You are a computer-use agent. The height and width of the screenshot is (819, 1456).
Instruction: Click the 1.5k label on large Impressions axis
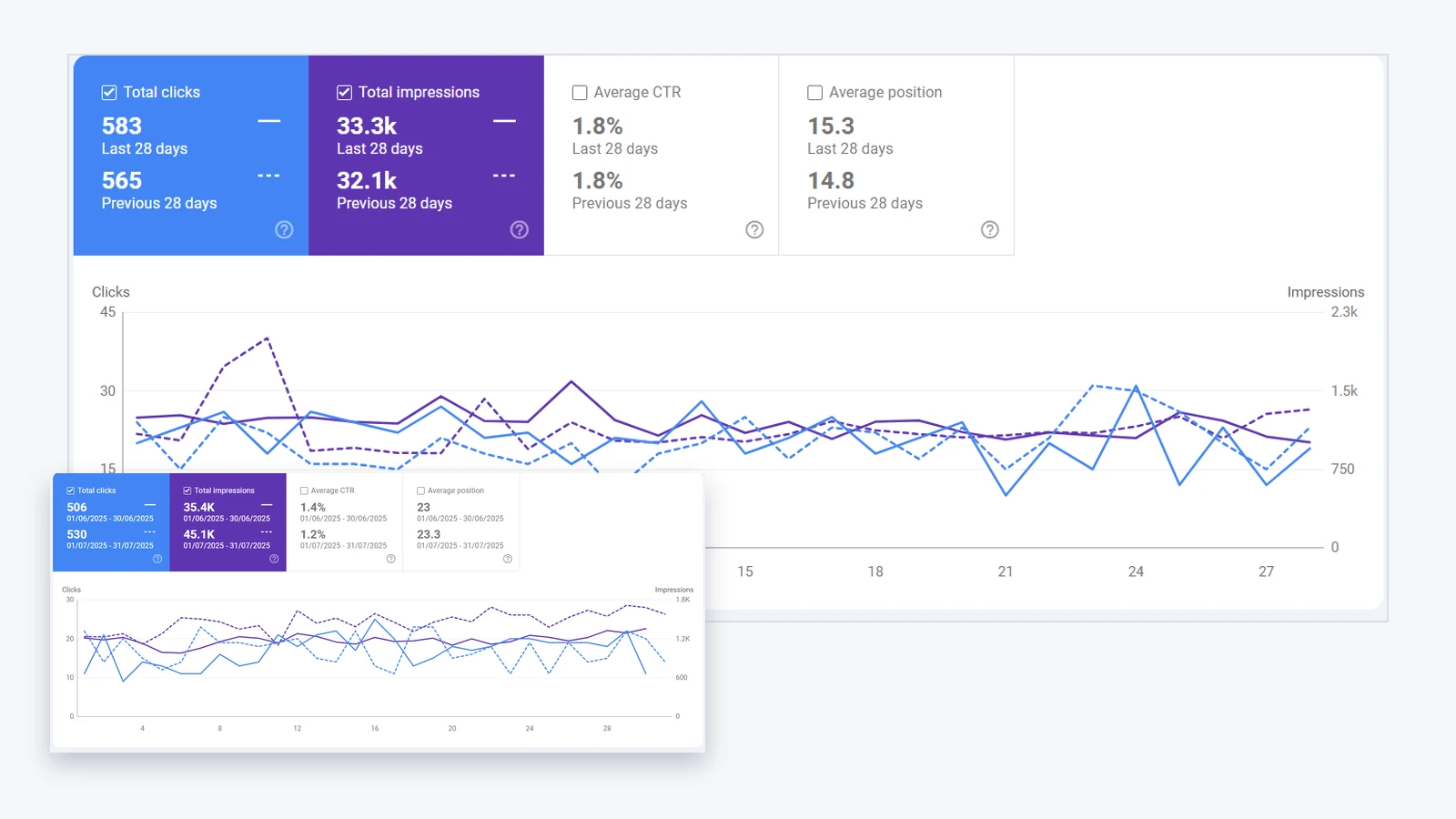1344,391
